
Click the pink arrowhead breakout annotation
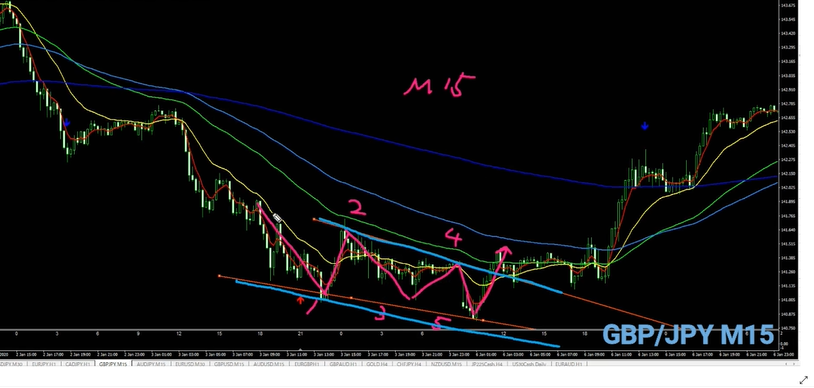point(503,252)
